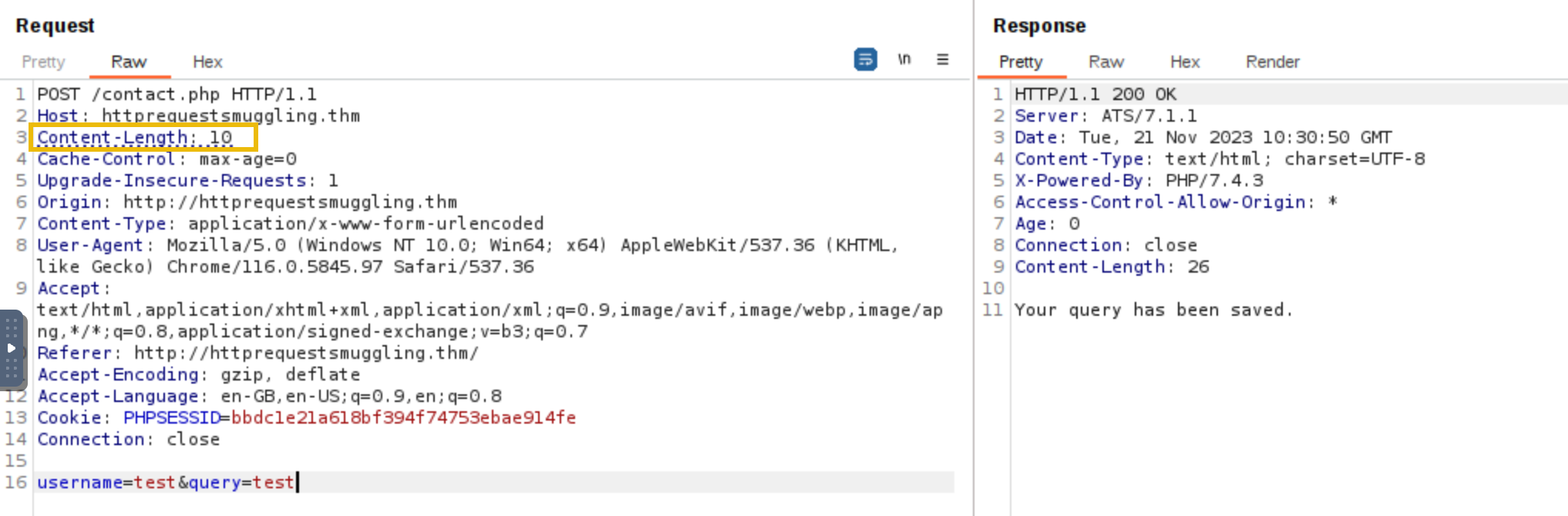
Task: Click the HTTP/1.1 200 OK status line
Action: coord(1095,94)
